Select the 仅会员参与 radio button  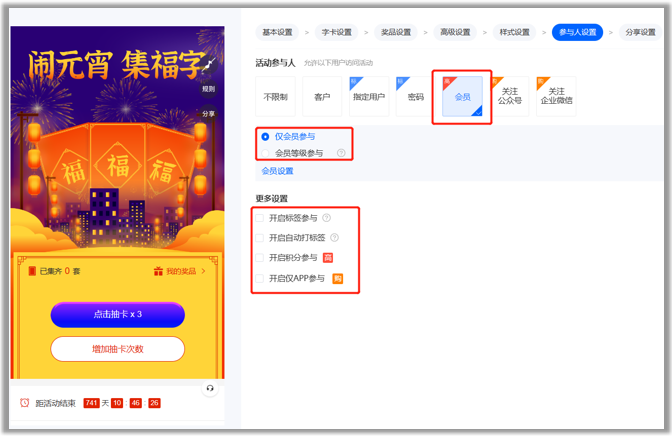coord(265,137)
